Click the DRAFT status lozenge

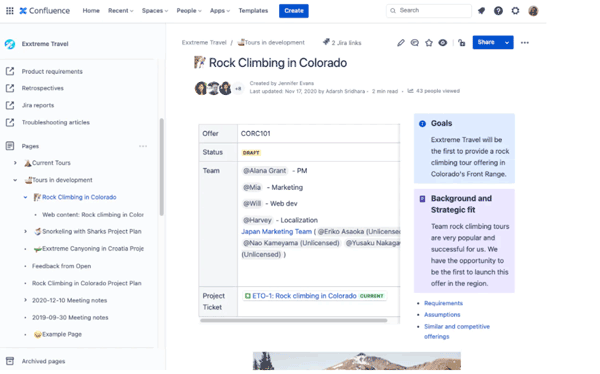[x=251, y=153]
